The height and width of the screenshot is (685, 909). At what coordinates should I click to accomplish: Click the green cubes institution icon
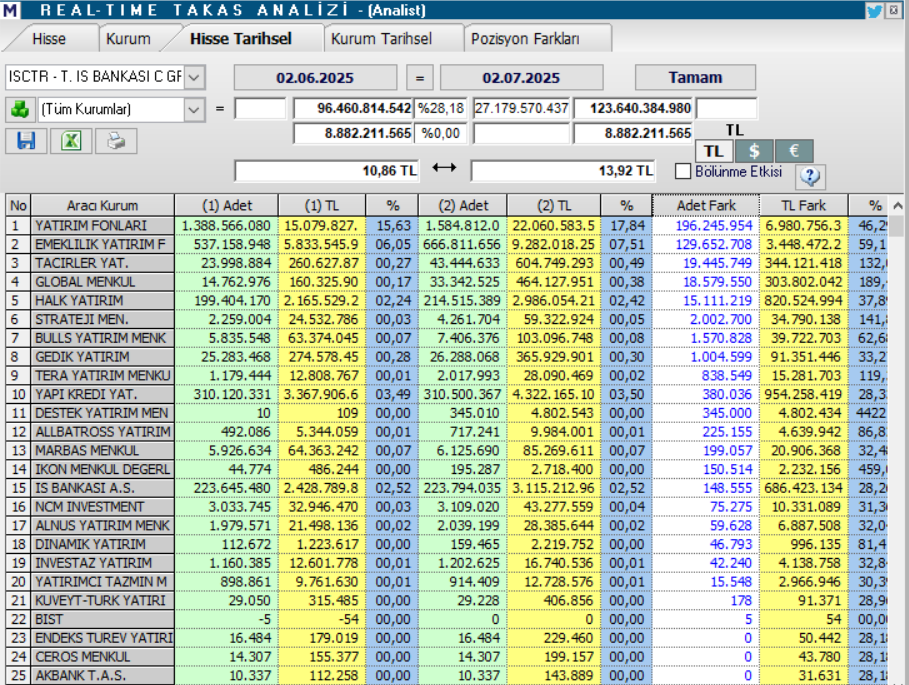click(20, 109)
